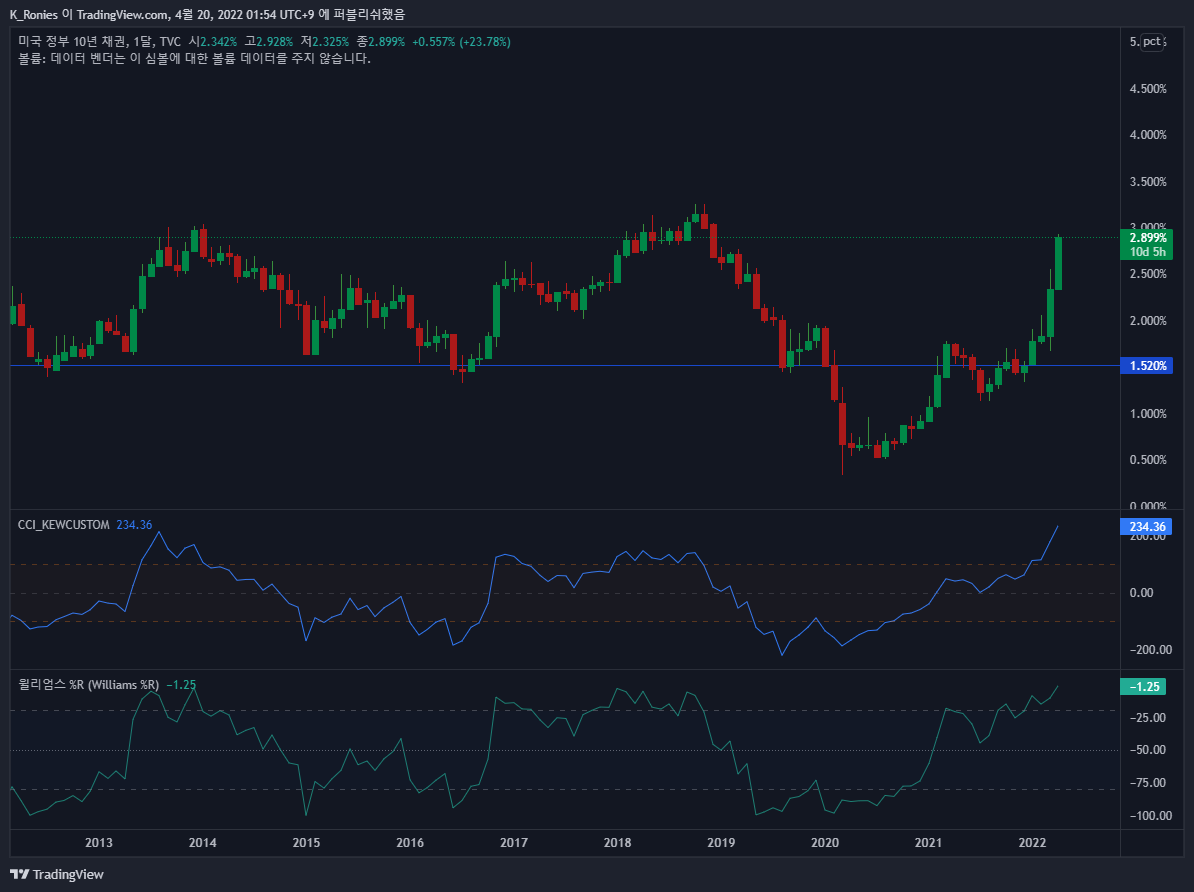Click the 1.000% price axis label

1148,414
